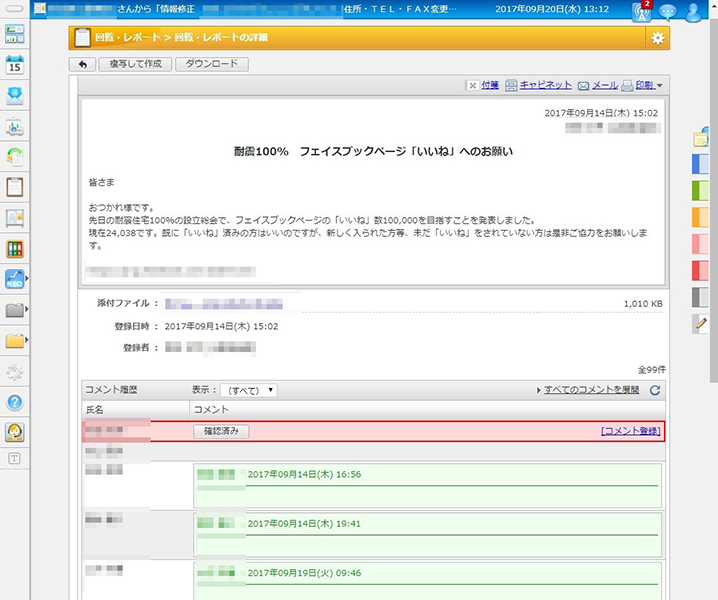Open the settings gear in orange header

tap(657, 38)
